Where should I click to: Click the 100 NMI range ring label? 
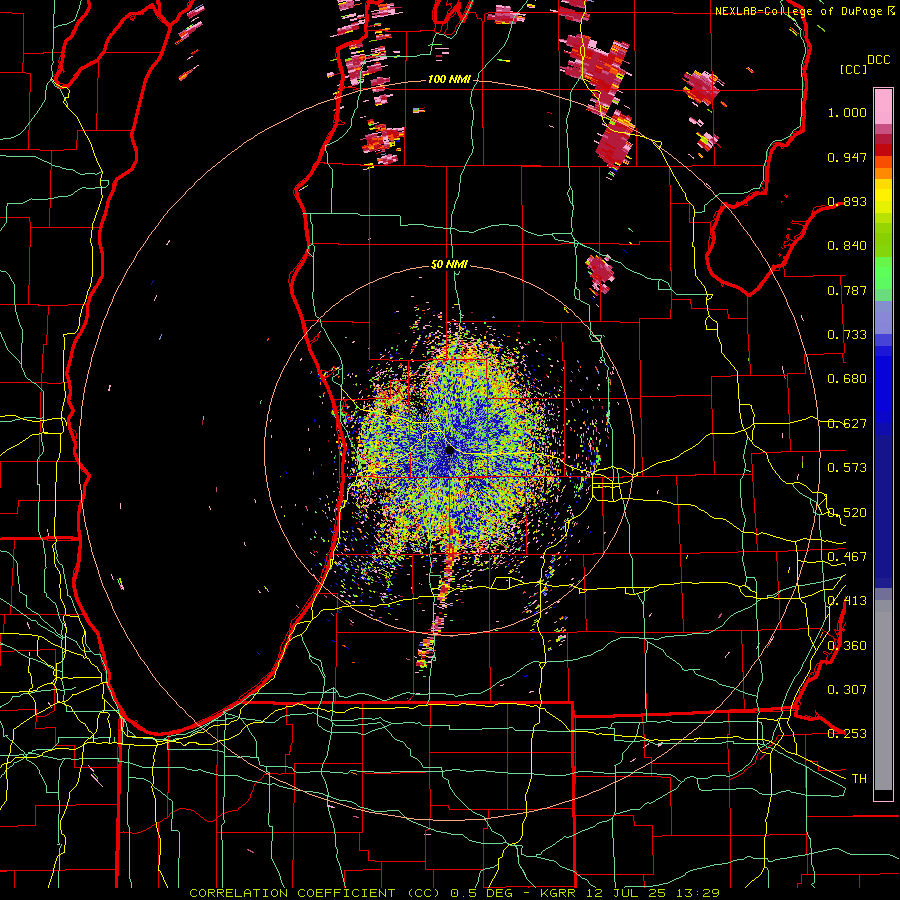point(449,79)
